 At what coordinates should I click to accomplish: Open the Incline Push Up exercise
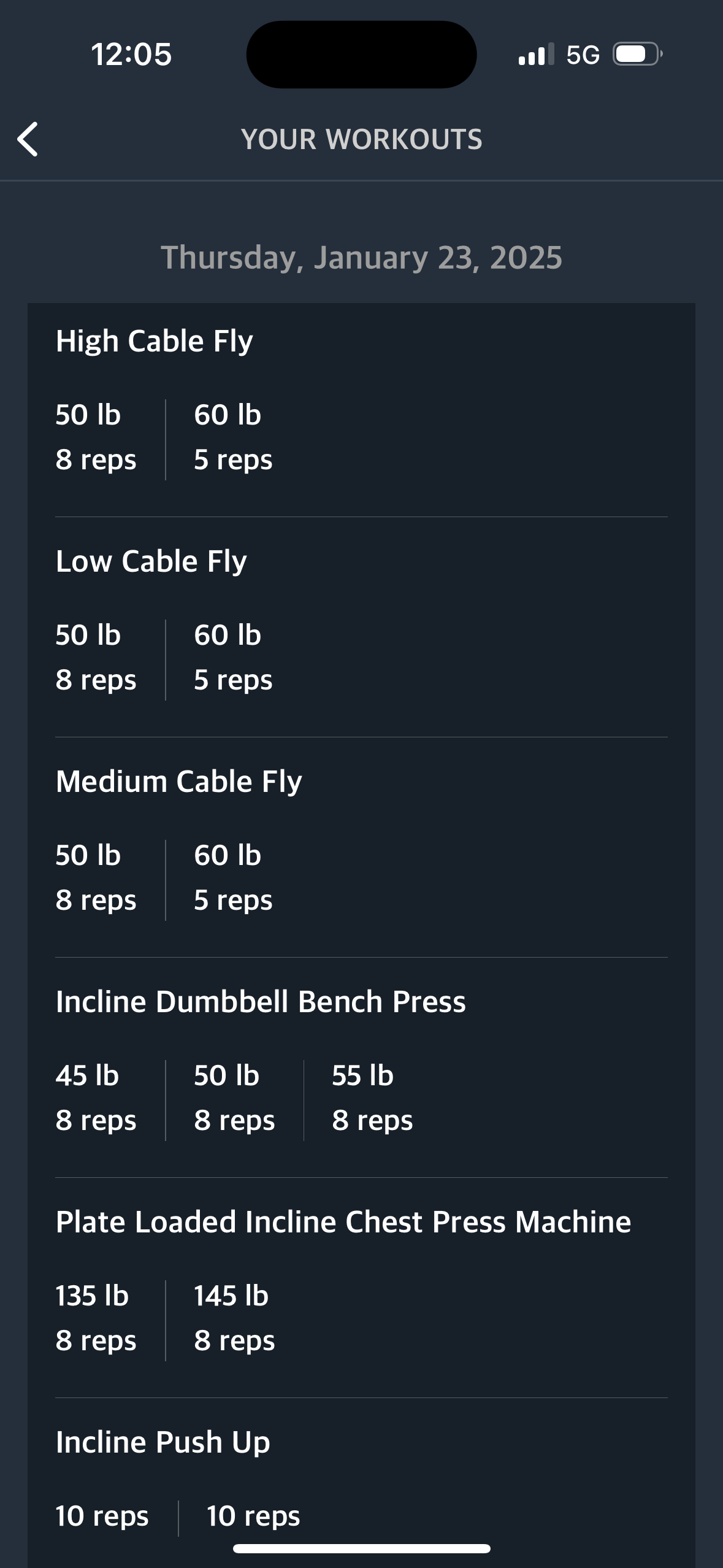pyautogui.click(x=163, y=1442)
